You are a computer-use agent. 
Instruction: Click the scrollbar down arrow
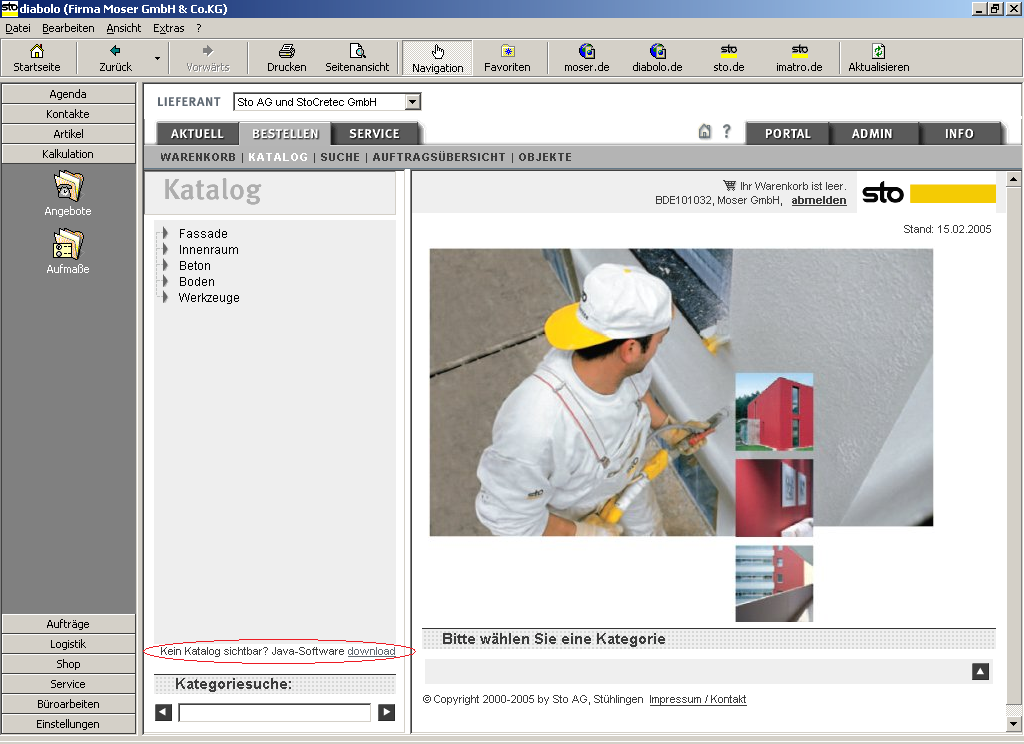[x=1013, y=723]
